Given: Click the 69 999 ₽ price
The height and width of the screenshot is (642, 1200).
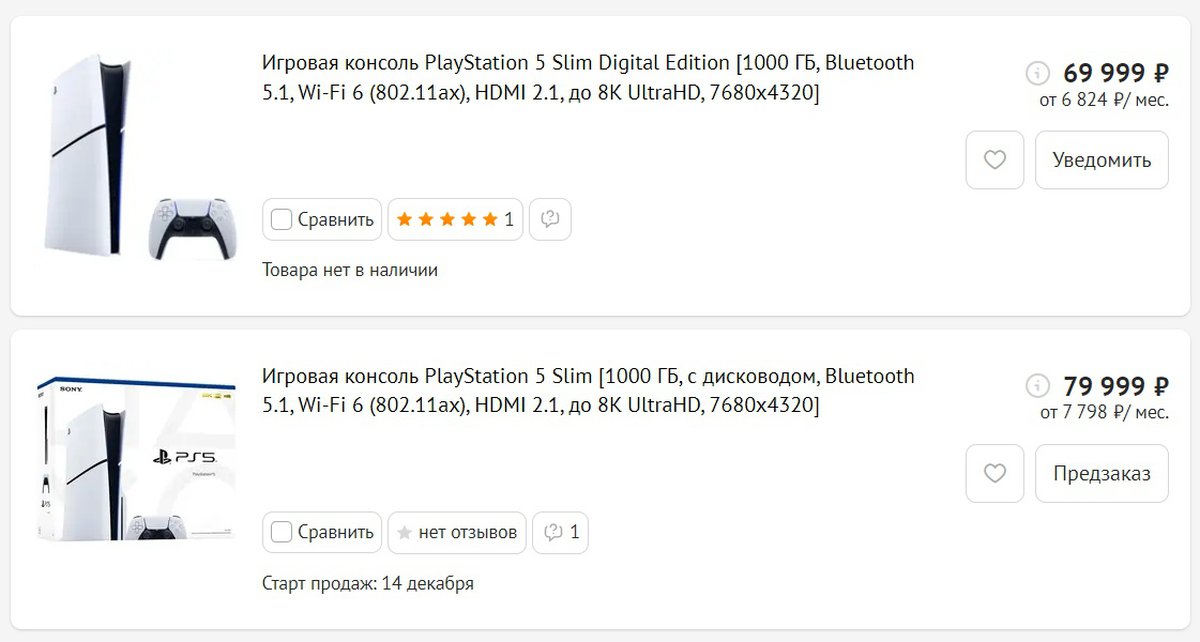Looking at the screenshot, I should coord(1115,73).
